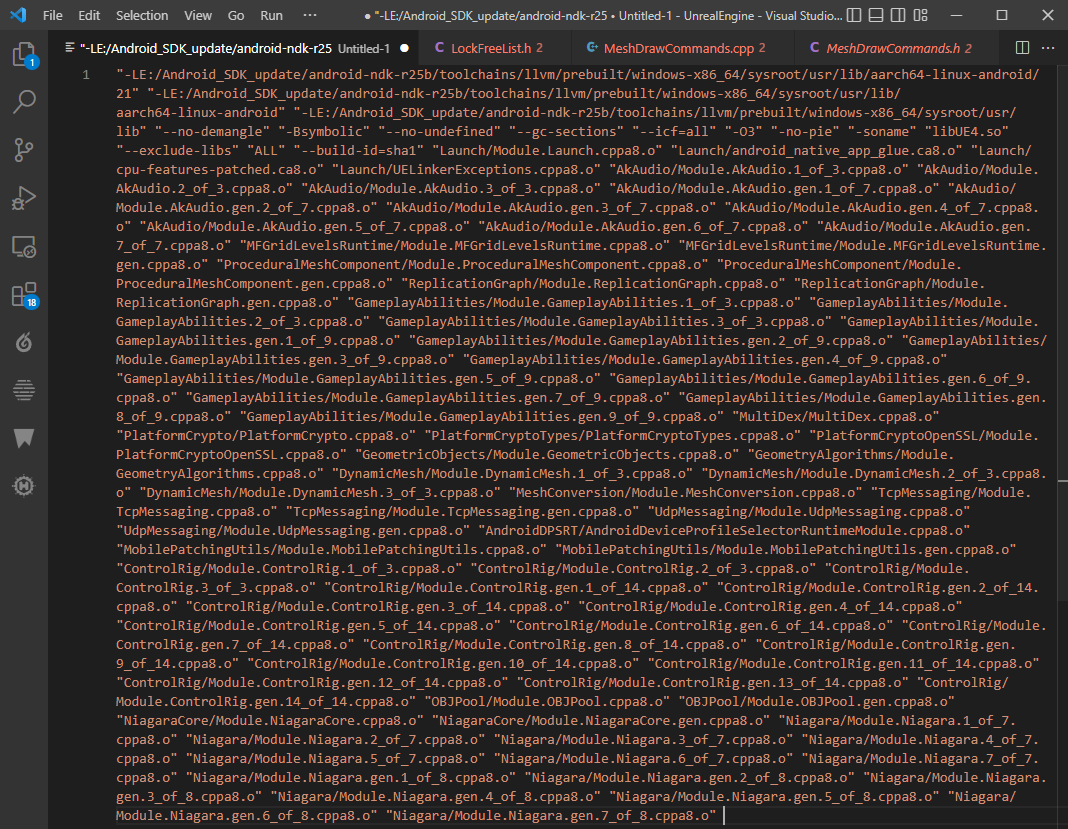
Task: Click the text "OBJPool/Module.OBJPool.gen.cppa8.o"
Action: [817, 702]
